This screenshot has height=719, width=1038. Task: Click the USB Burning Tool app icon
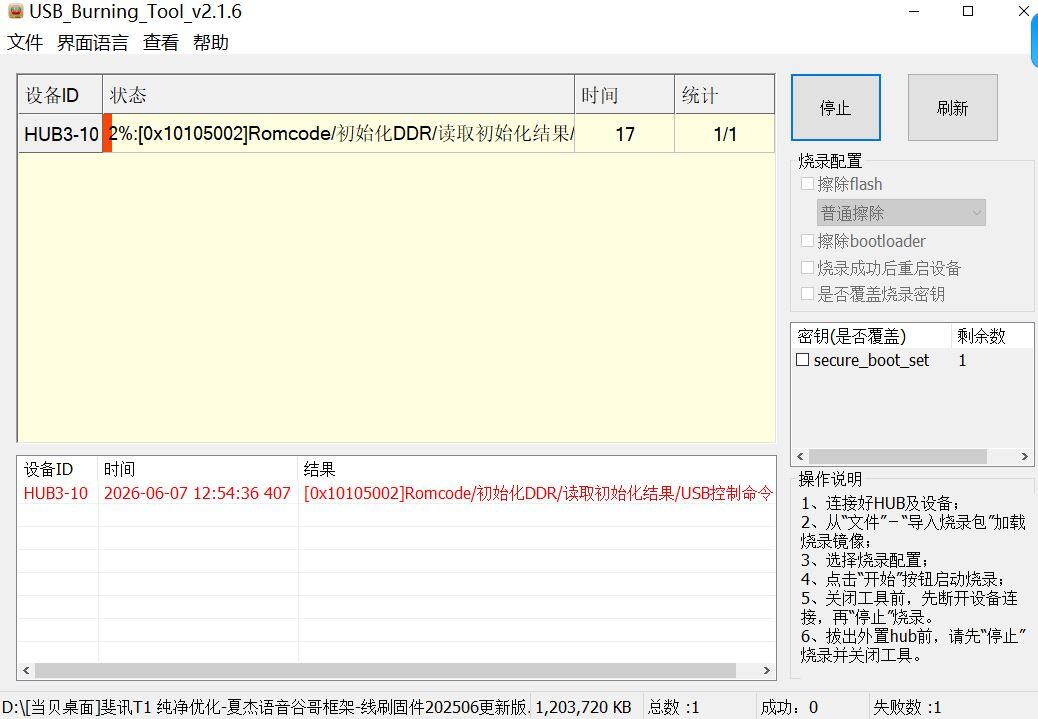(15, 11)
